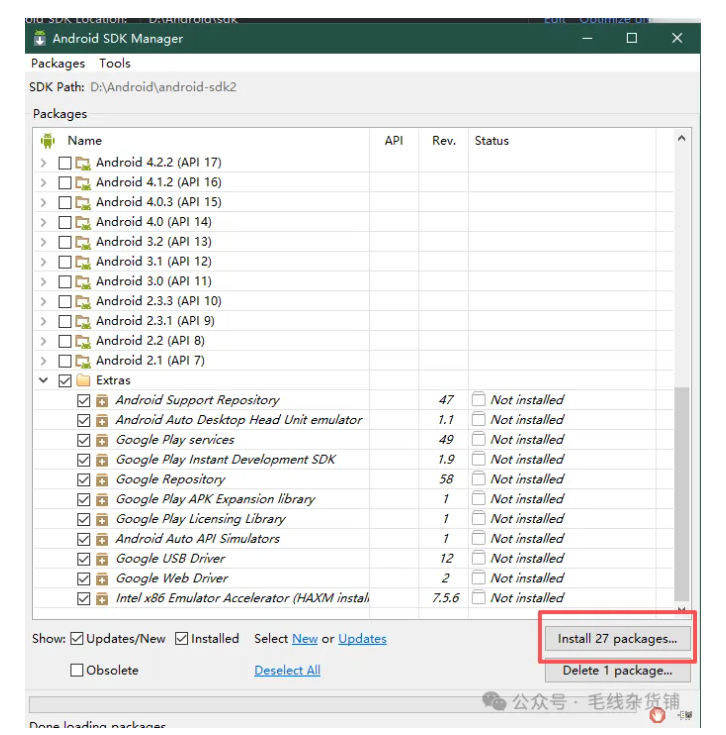The image size is (726, 735).
Task: Check the Android 4.0 (API 14) checkbox
Action: coord(65,222)
